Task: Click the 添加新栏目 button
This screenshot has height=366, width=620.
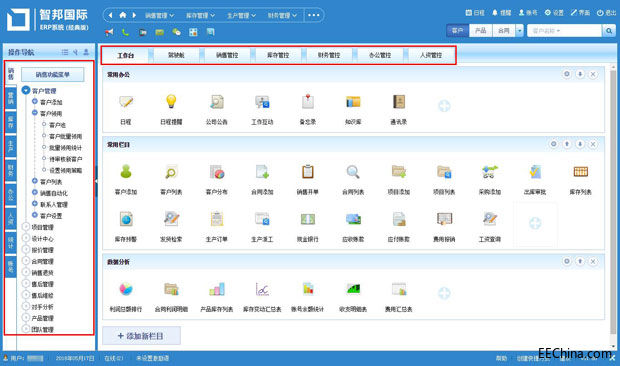Action: [x=141, y=336]
